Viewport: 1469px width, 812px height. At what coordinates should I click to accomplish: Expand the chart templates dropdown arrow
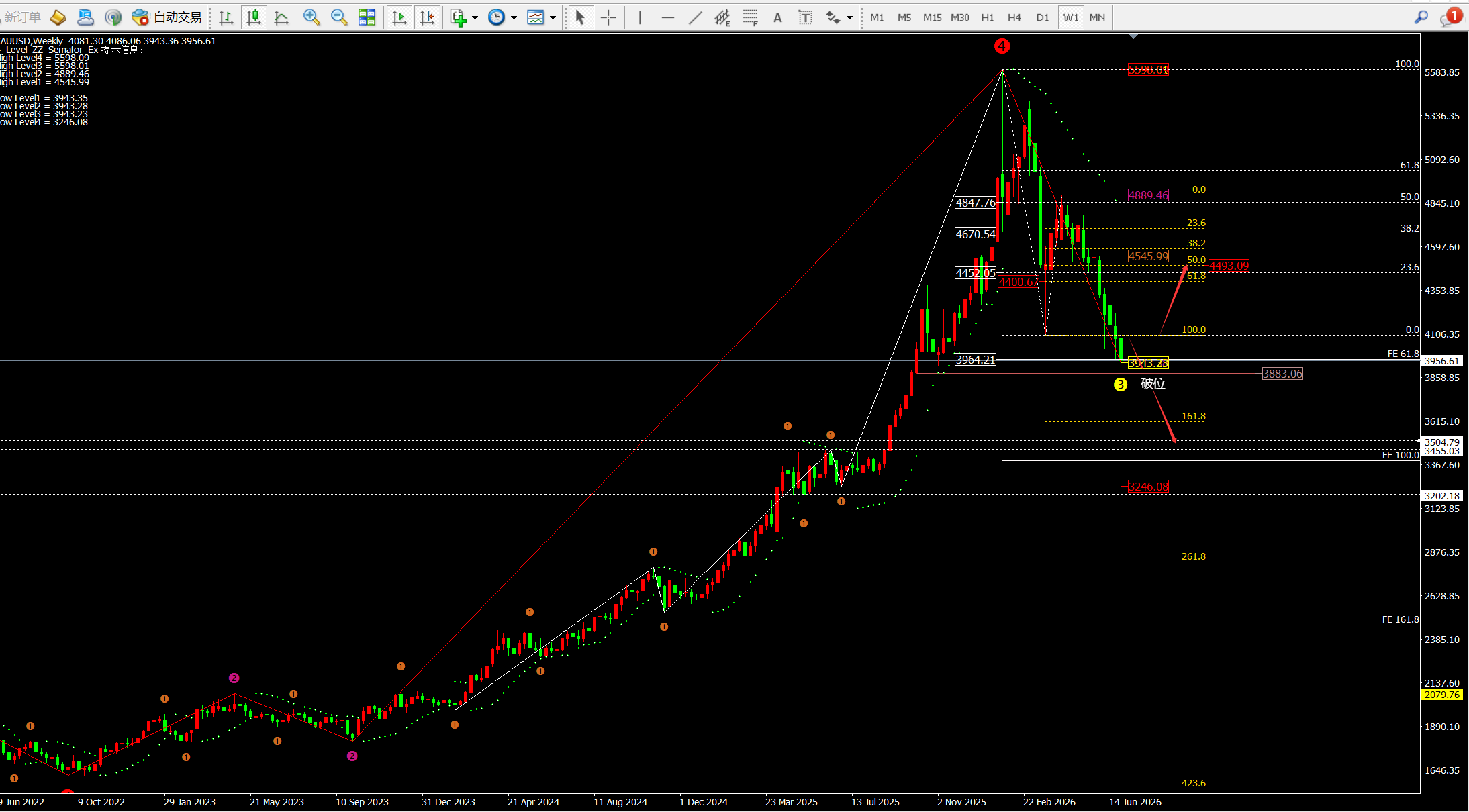click(x=553, y=17)
